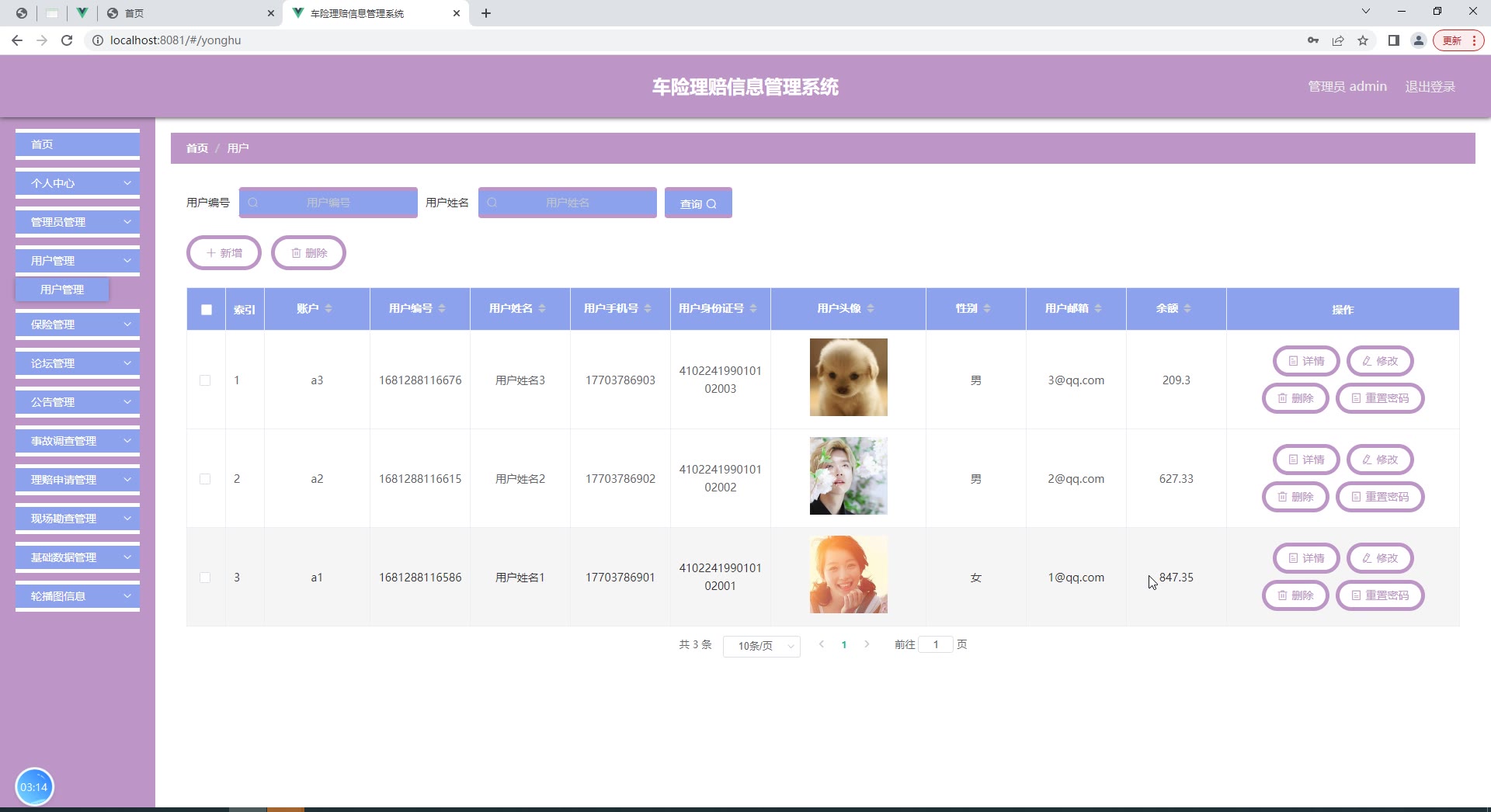
Task: Open the saved passwords key icon
Action: [1313, 40]
